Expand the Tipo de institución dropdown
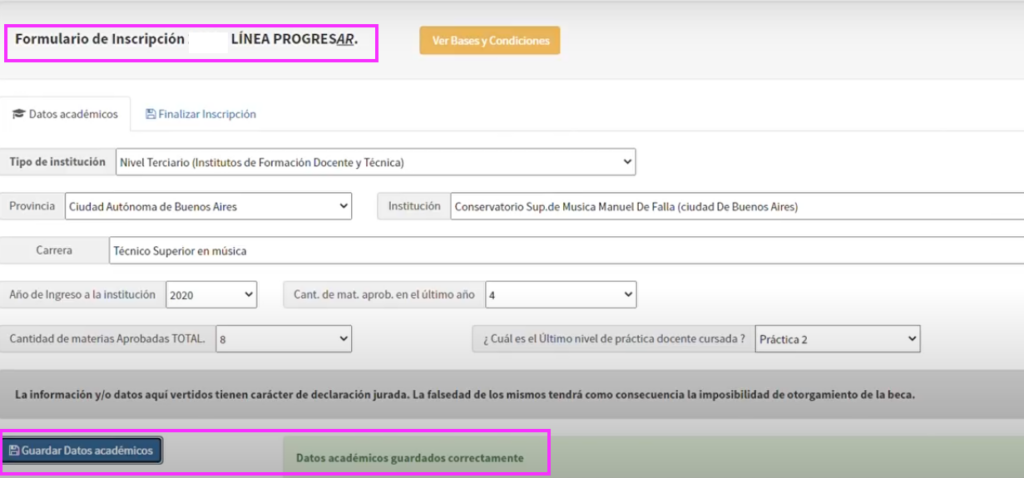 [376, 162]
